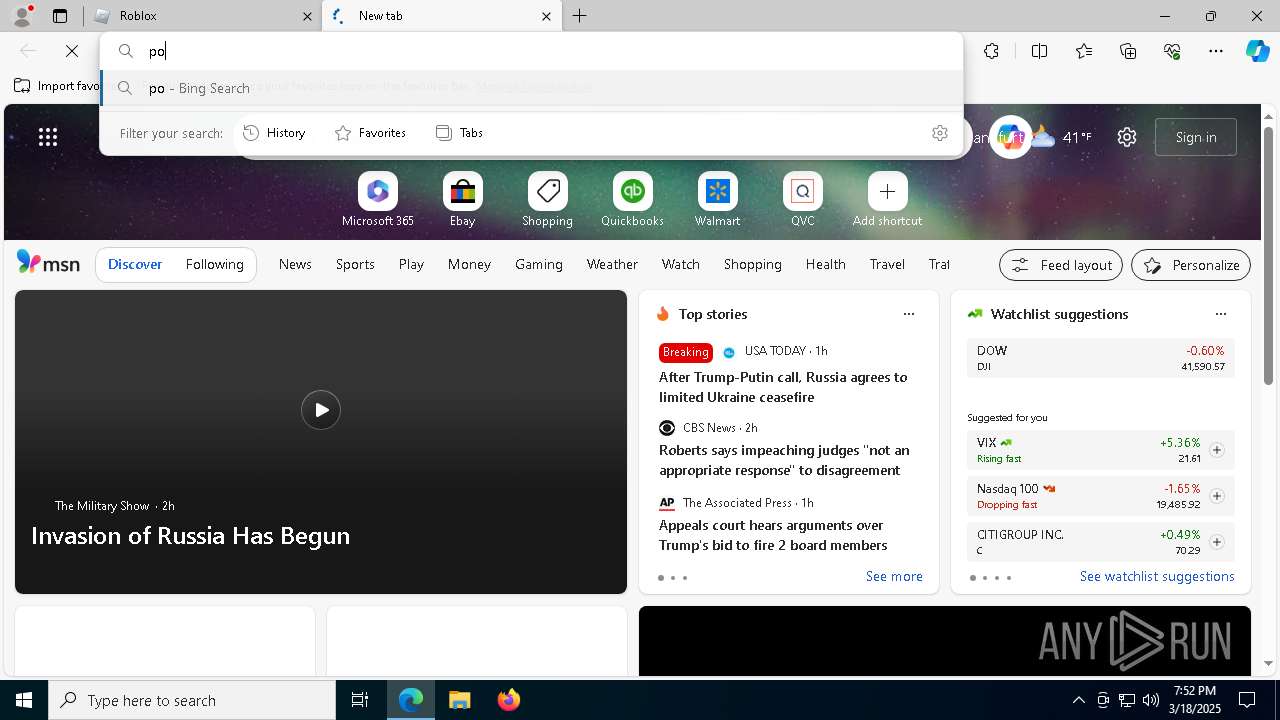Open Edge Settings and more menu
Image resolution: width=1280 pixels, height=720 pixels.
[1216, 51]
